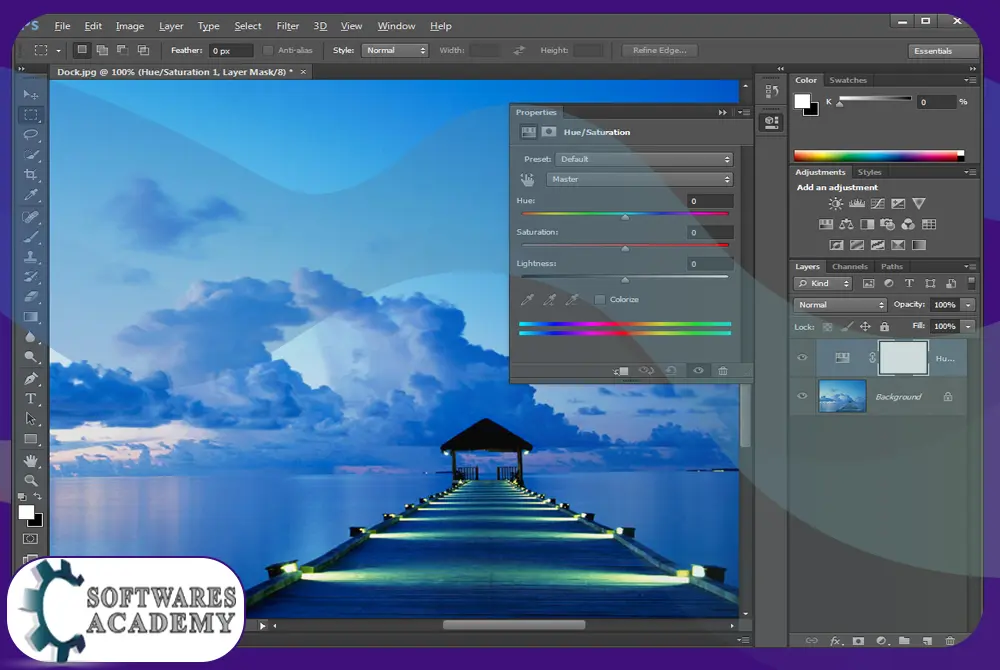This screenshot has height=670, width=1000.
Task: Open the Image menu
Action: [x=129, y=26]
